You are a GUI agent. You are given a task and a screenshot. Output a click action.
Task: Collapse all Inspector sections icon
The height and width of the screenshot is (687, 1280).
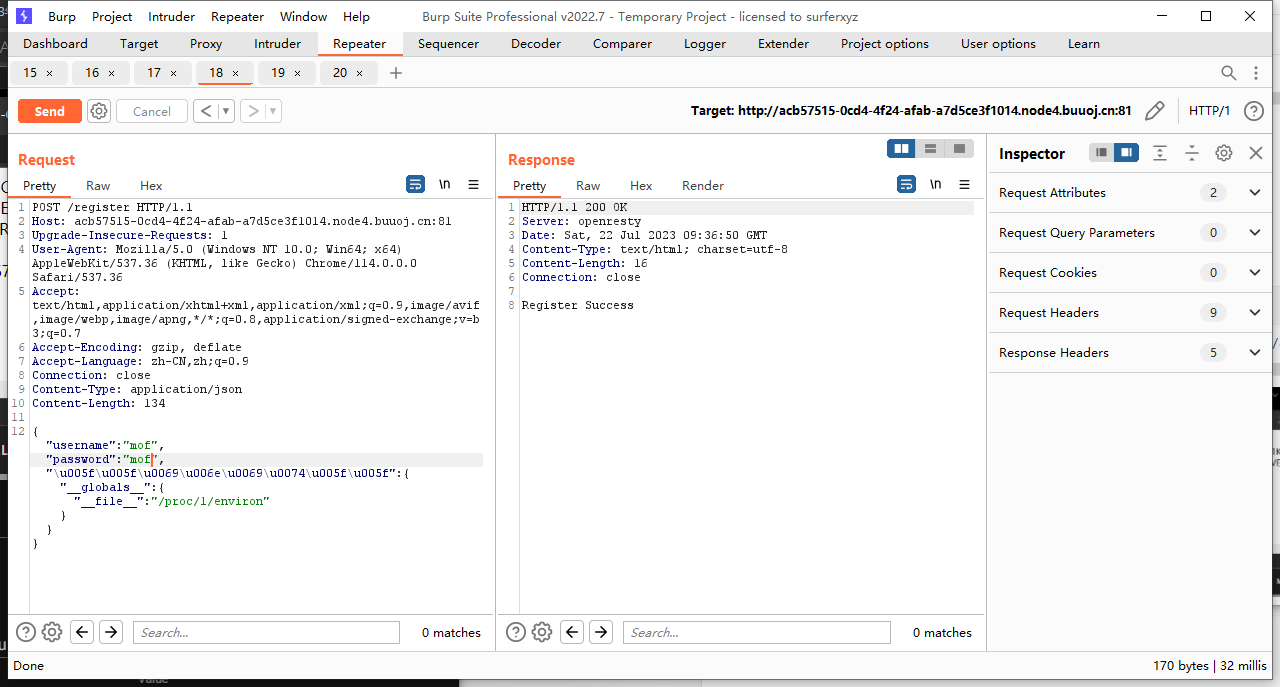(x=1192, y=153)
